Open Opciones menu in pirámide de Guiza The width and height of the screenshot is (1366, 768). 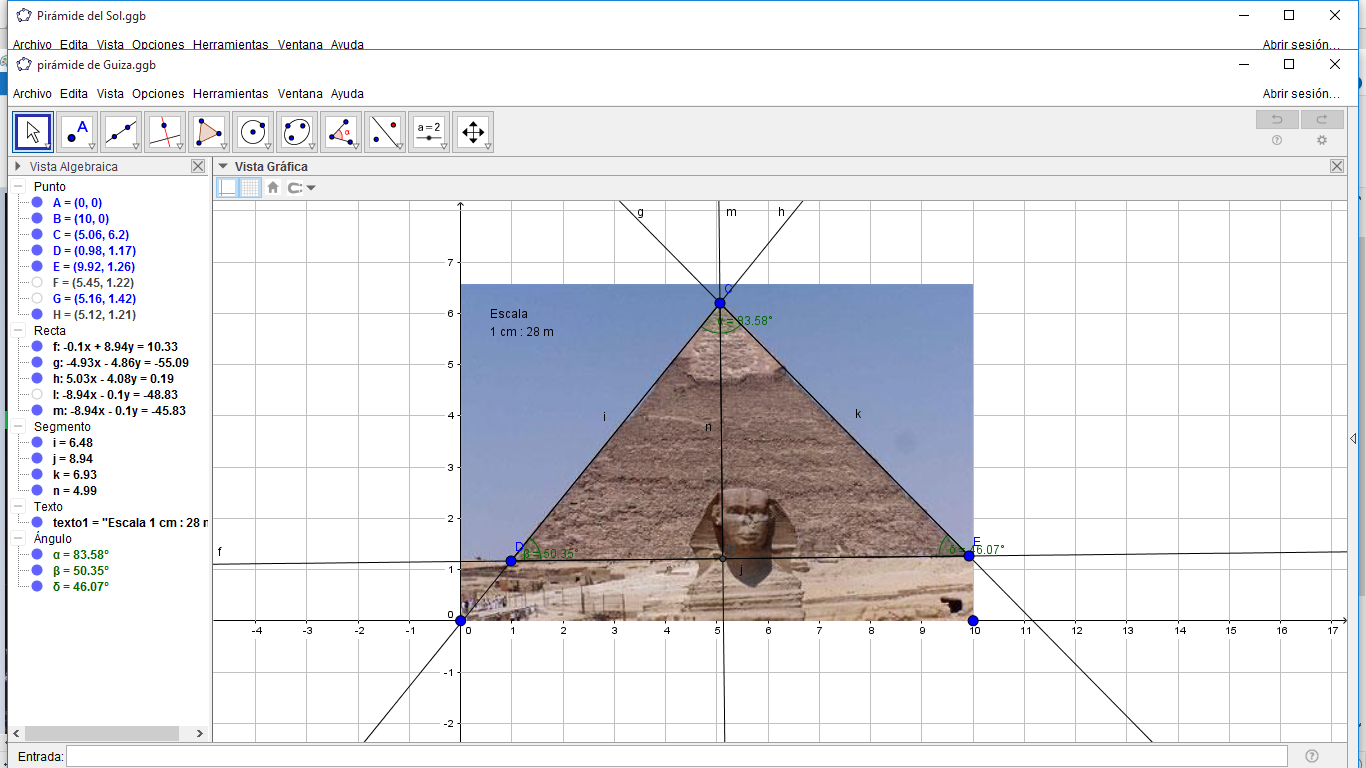pyautogui.click(x=158, y=94)
